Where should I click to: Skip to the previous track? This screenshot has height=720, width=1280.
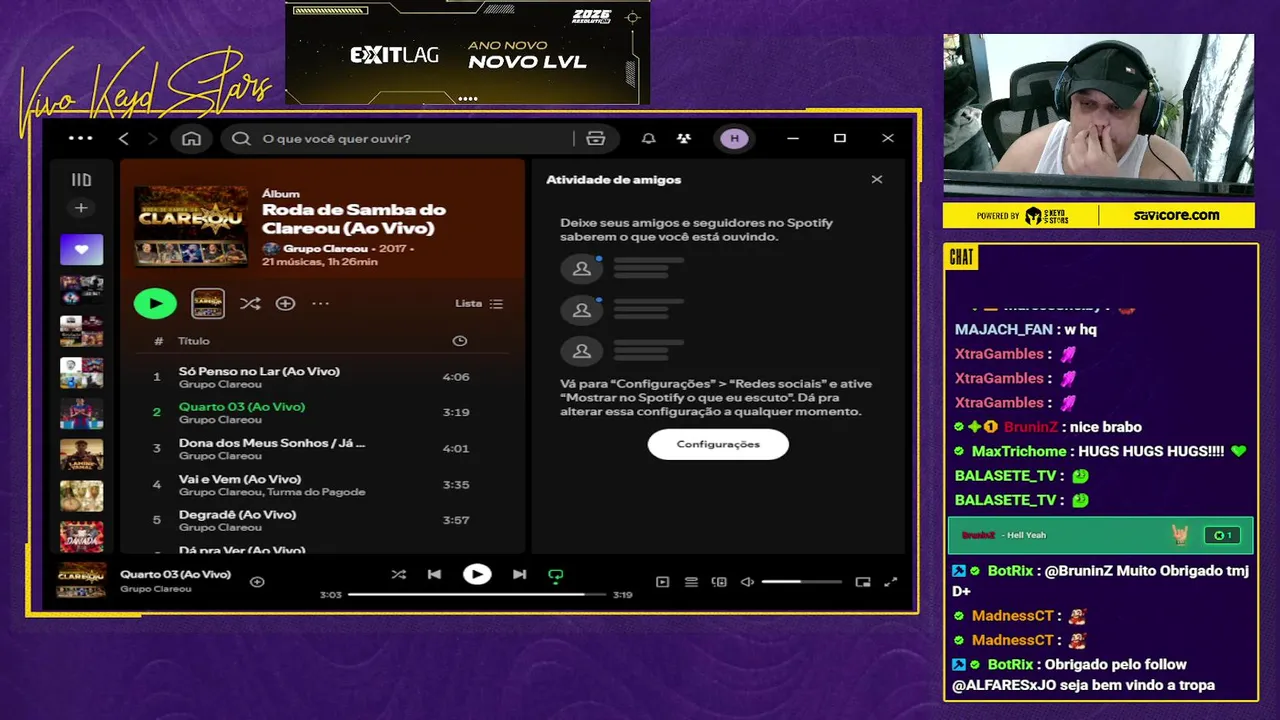click(434, 574)
